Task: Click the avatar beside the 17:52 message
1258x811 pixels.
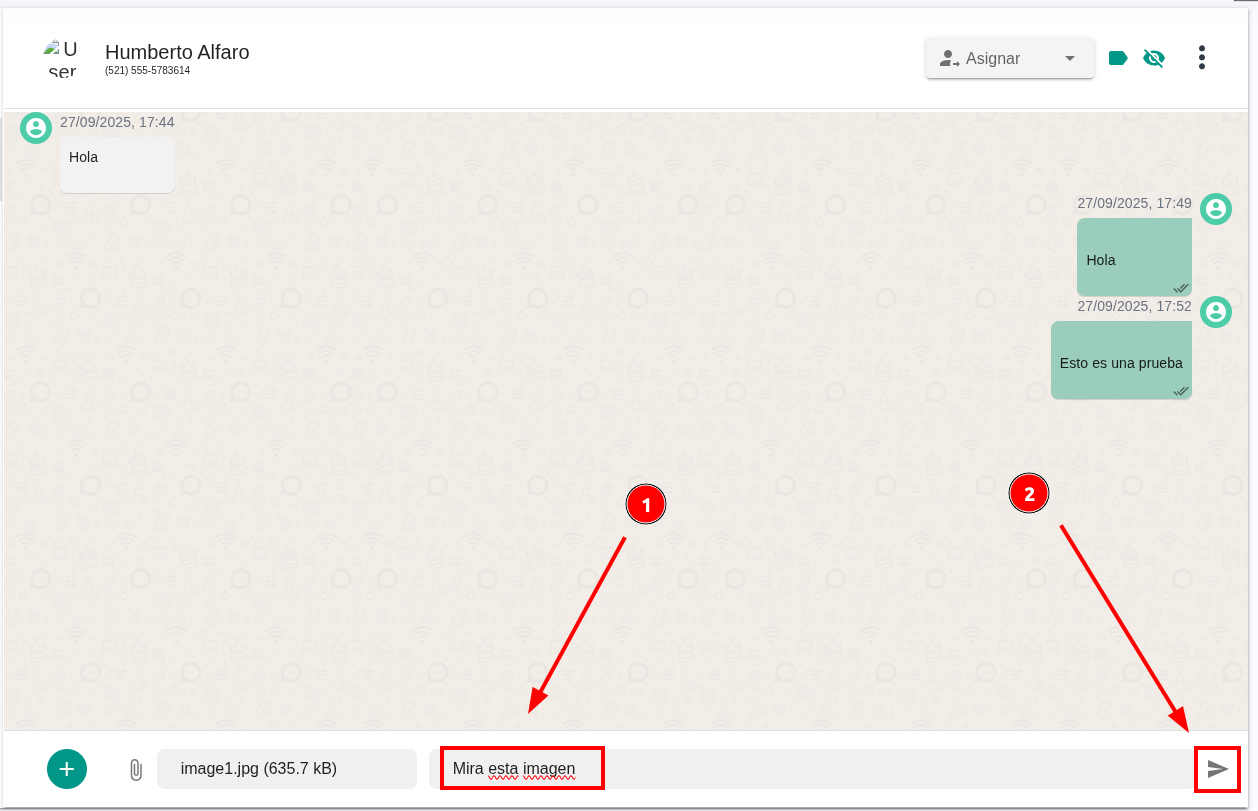Action: pyautogui.click(x=1215, y=312)
